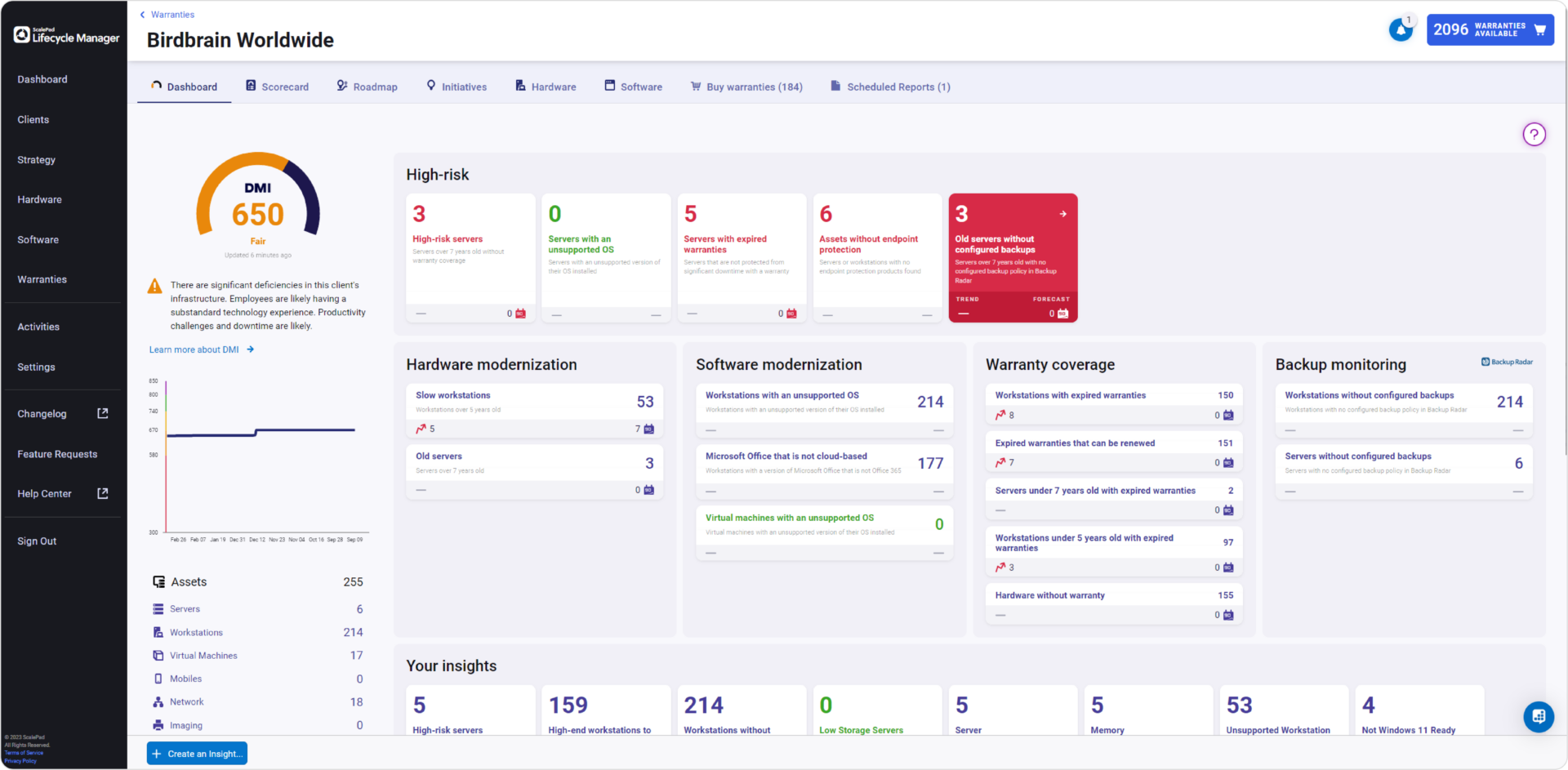
Task: Open the notifications droplet icon
Action: tap(1401, 30)
